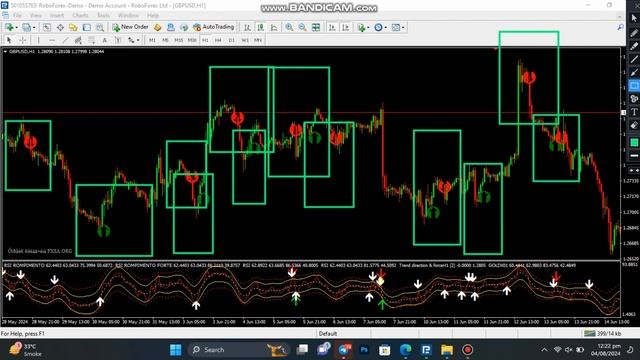Screen dimensions: 640x360
Task: Pick the green drawing color swatch
Action: 634,142
